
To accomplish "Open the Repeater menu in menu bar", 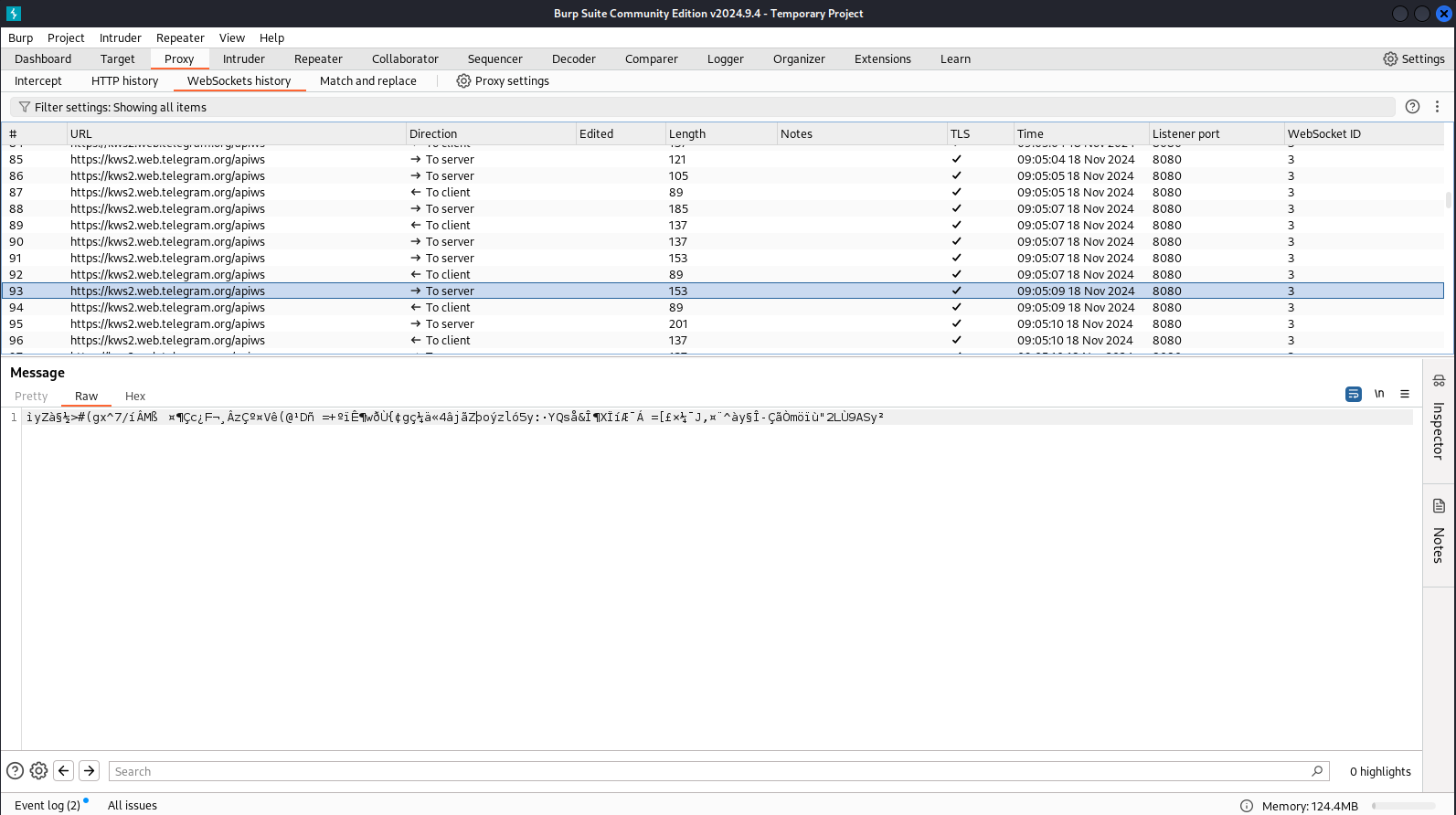I will click(180, 37).
